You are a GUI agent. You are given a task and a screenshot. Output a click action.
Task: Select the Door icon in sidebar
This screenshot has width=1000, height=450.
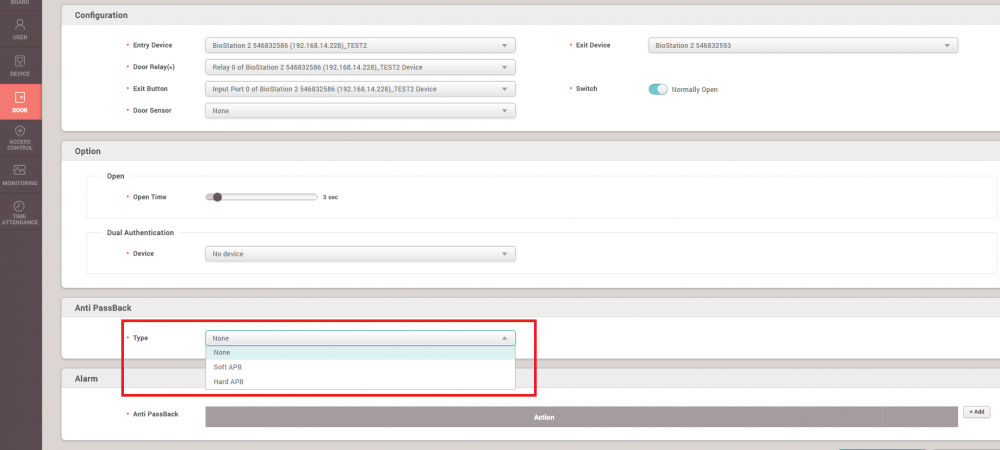coord(20,102)
